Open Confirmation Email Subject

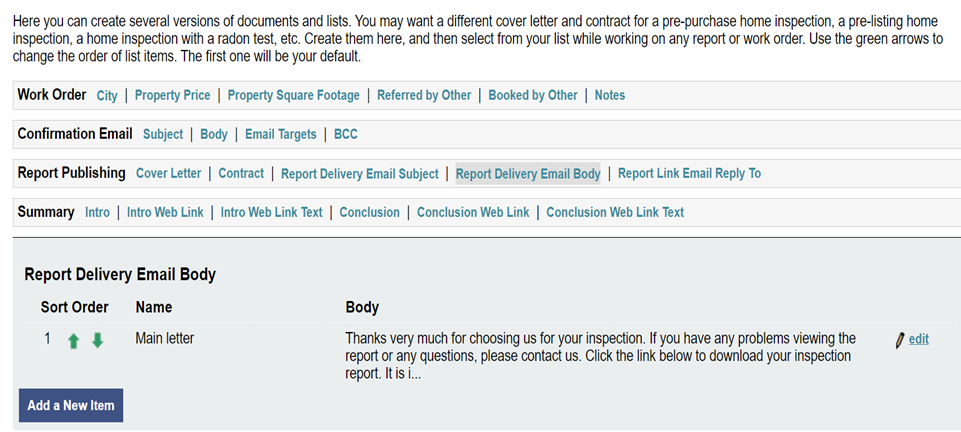click(x=163, y=134)
